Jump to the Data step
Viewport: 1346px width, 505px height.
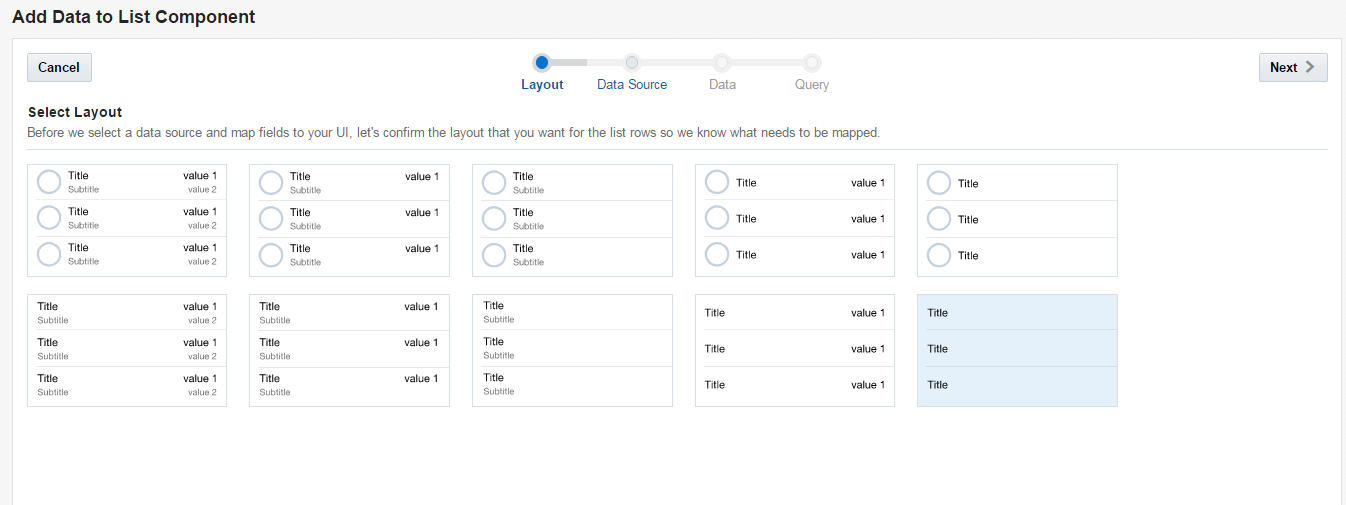[722, 62]
